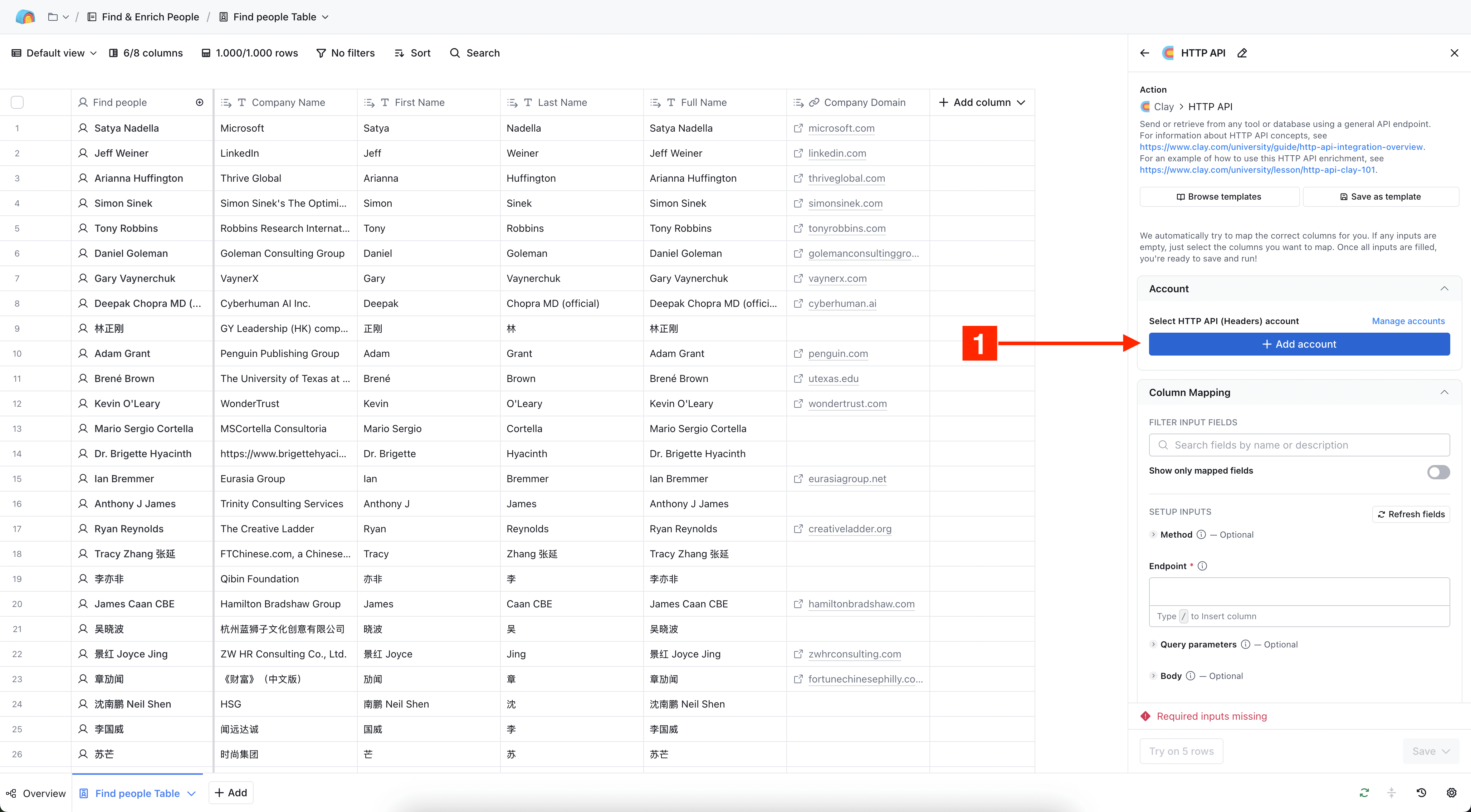Click person icon beside Satya Nadella
The image size is (1471, 812).
coord(83,128)
